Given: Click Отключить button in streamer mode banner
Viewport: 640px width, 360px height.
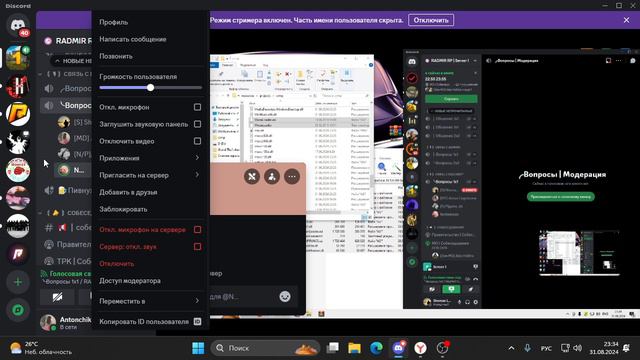Looking at the screenshot, I should 431,20.
